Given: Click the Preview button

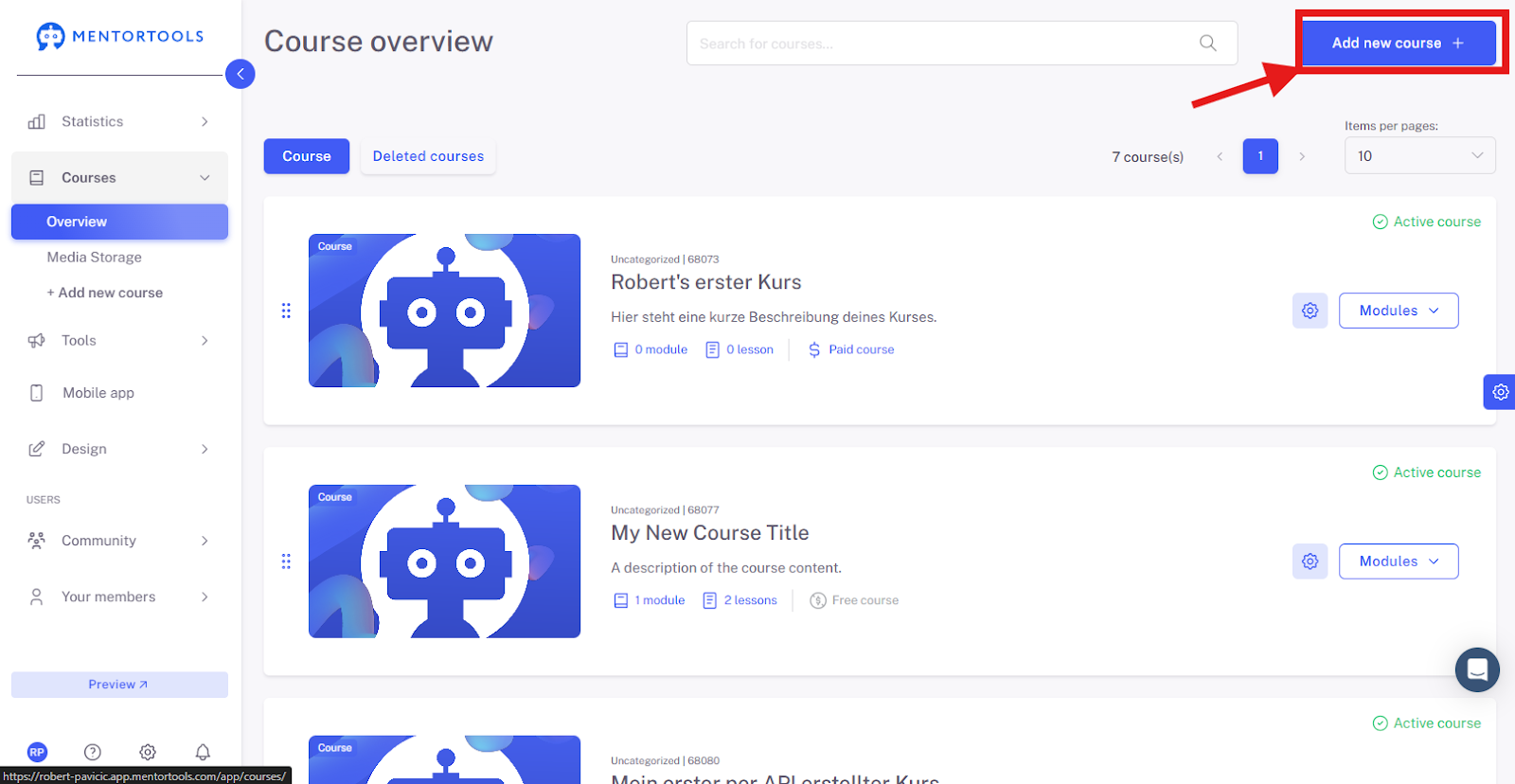Looking at the screenshot, I should click(x=119, y=685).
